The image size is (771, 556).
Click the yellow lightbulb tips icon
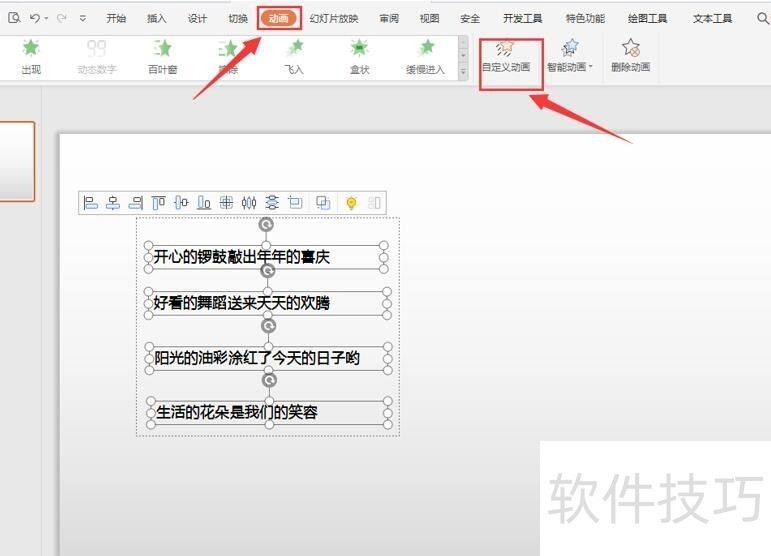[x=351, y=203]
